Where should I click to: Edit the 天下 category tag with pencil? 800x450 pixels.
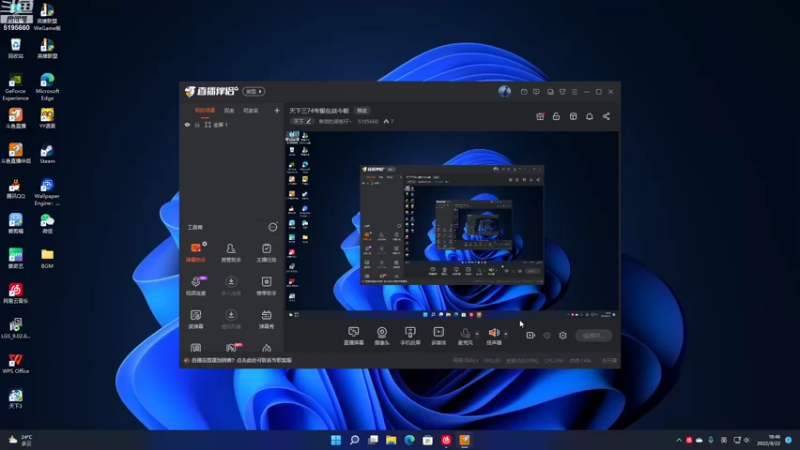tap(302, 121)
